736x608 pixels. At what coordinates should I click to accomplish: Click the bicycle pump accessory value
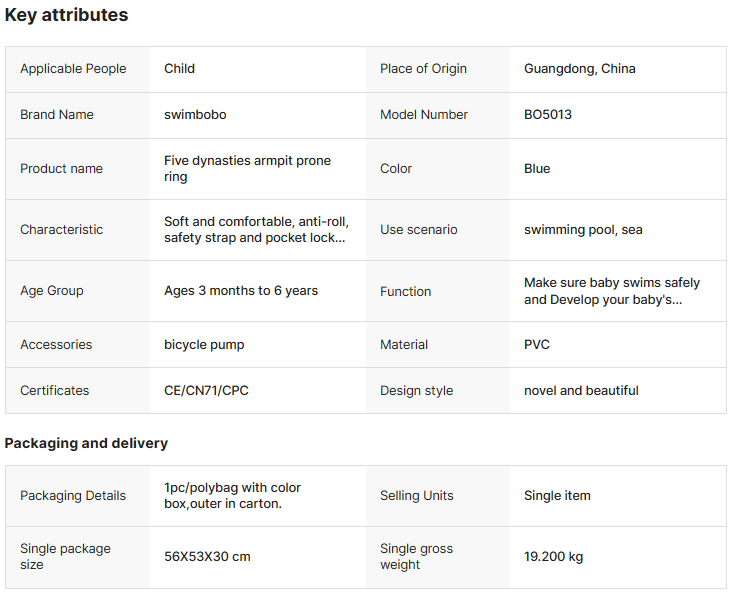click(x=204, y=345)
